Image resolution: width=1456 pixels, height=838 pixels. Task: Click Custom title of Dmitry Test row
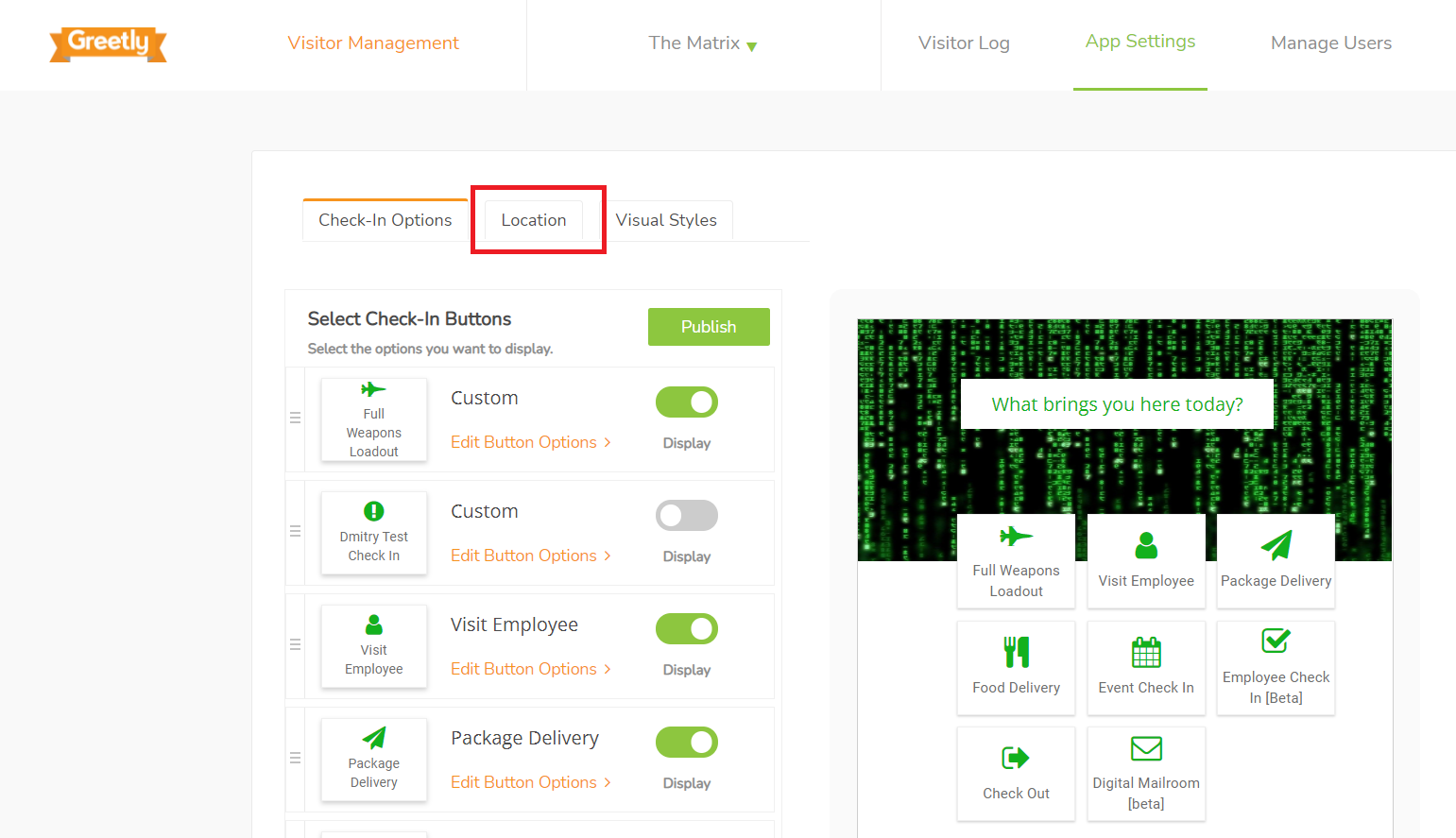coord(485,511)
